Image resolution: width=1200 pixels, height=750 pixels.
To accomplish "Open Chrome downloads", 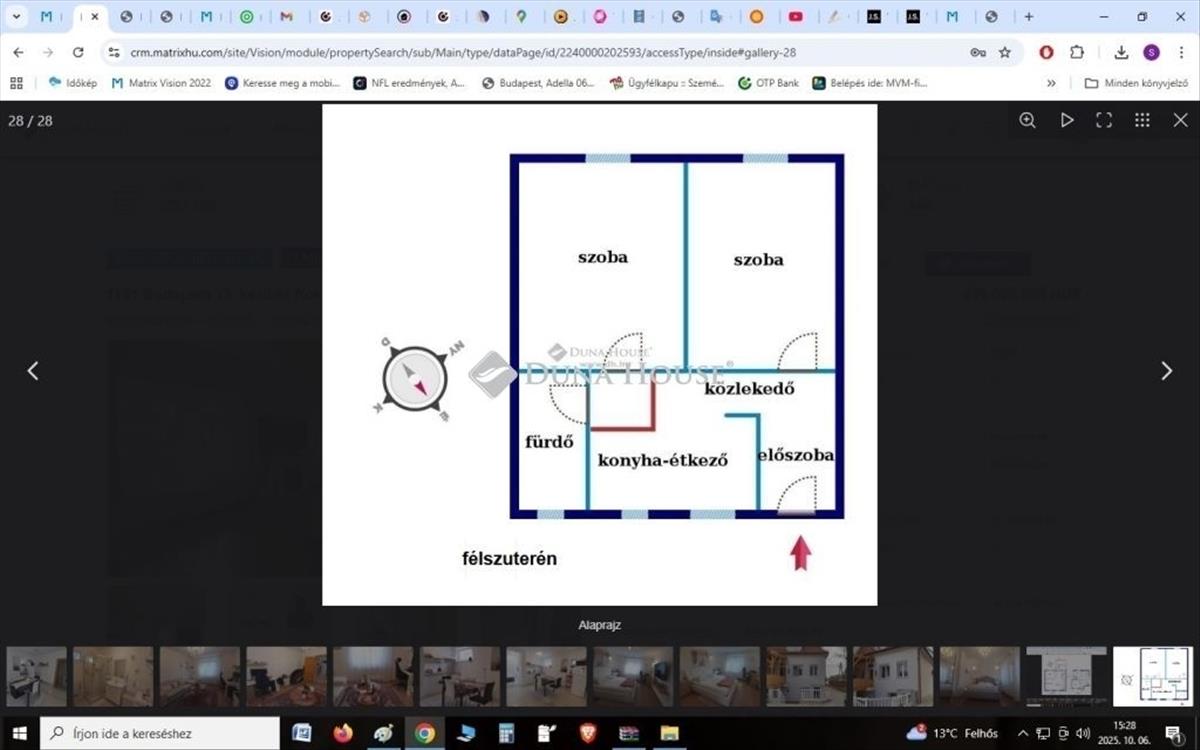I will click(1121, 52).
